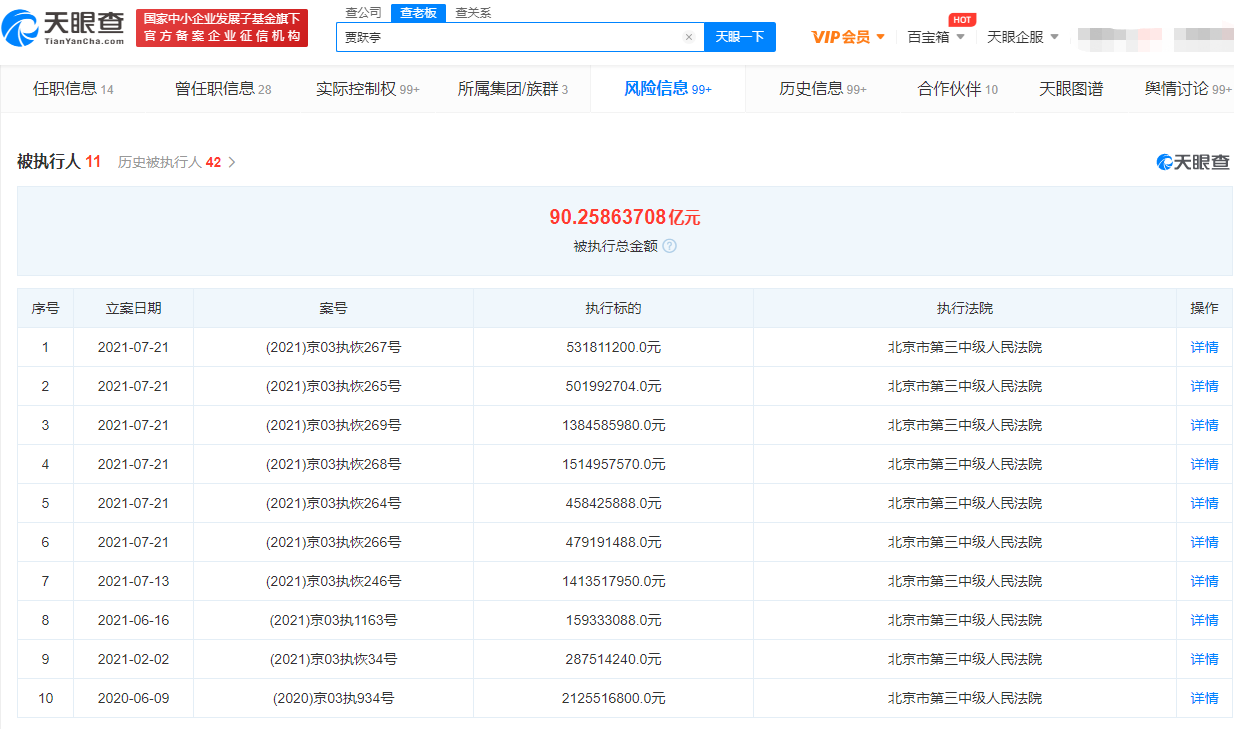View 详情 for case 京03执恢34号
Image resolution: width=1234 pixels, height=729 pixels.
coord(1204,659)
